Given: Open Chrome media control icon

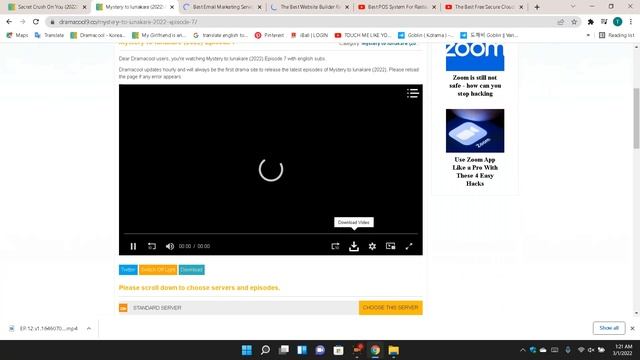Looking at the screenshot, I should click(x=604, y=22).
